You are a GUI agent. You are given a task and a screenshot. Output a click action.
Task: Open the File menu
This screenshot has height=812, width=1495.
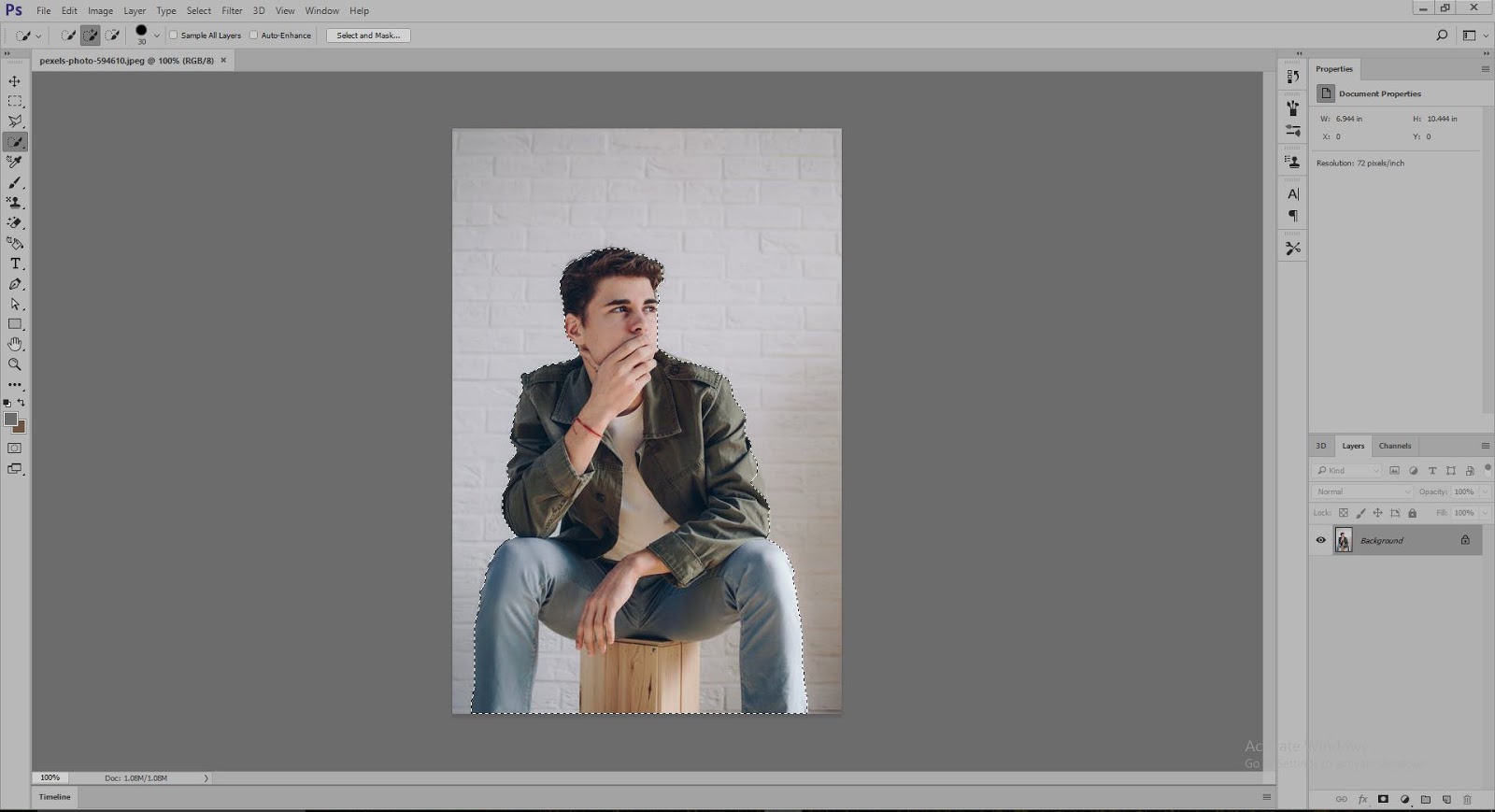tap(44, 10)
